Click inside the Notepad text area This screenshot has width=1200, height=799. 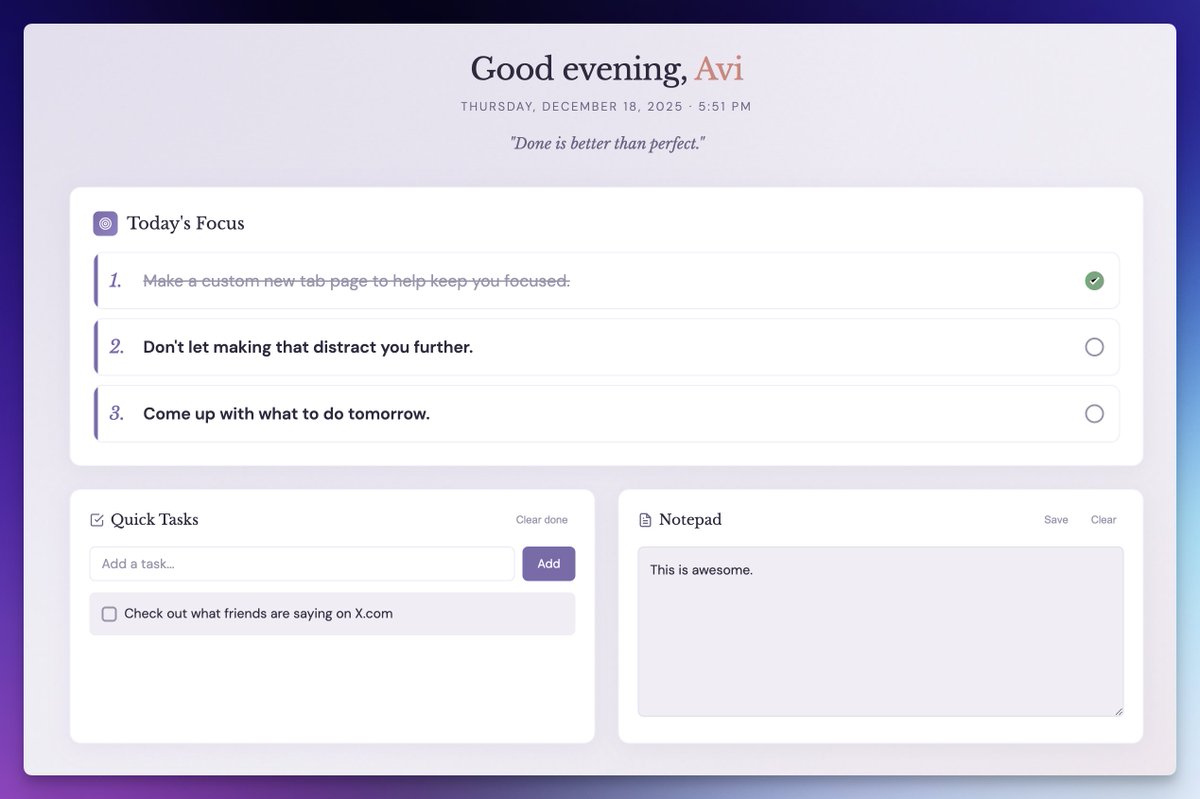tap(881, 631)
